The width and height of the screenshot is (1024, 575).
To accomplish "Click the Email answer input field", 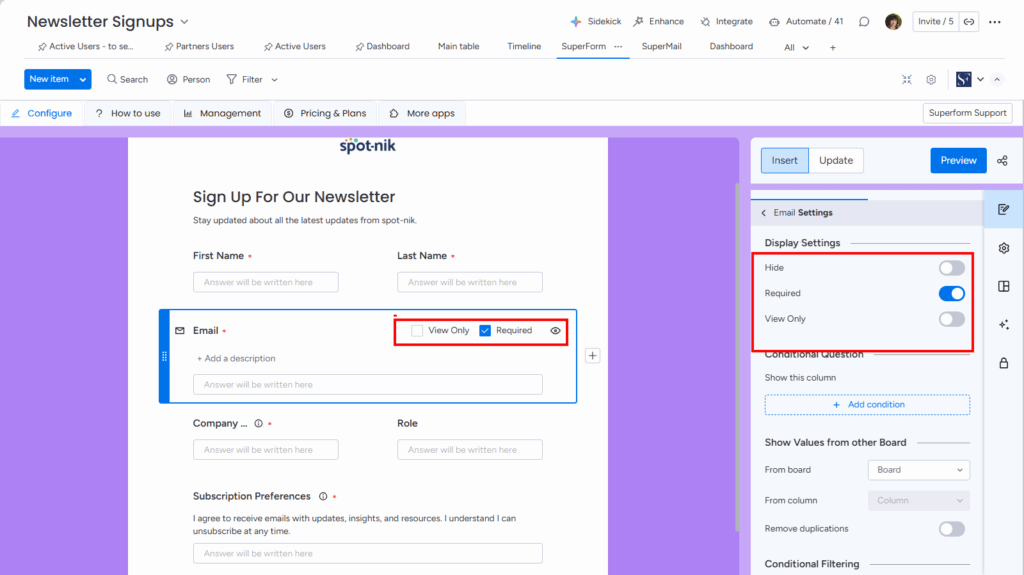I will tap(369, 385).
